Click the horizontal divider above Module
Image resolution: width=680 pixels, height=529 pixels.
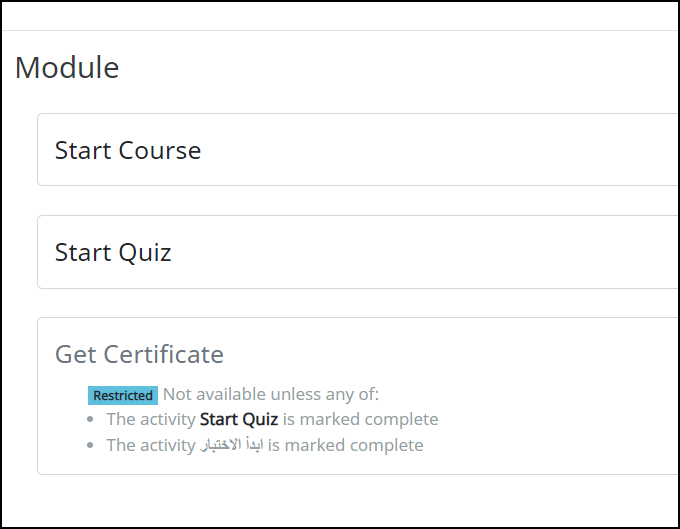340,30
